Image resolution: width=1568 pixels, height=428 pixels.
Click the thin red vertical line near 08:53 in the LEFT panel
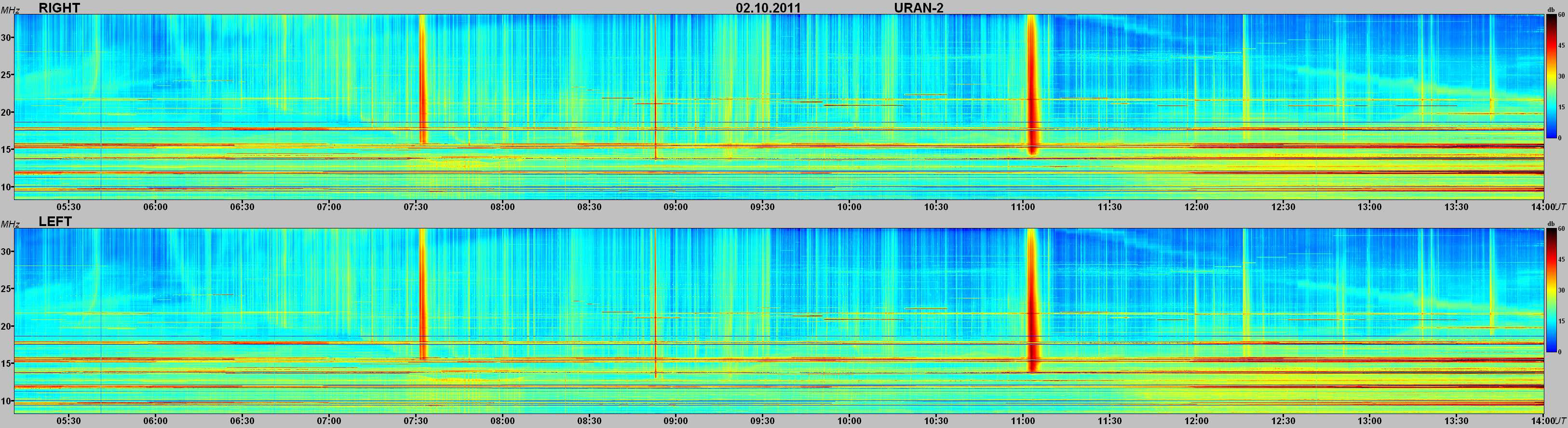[x=655, y=303]
